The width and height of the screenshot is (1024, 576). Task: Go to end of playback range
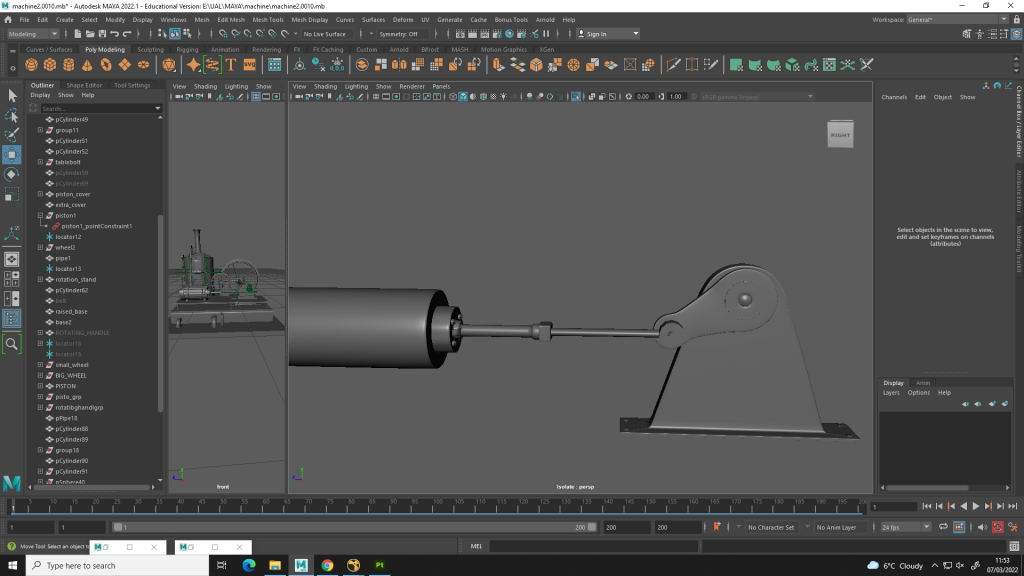(x=1013, y=506)
